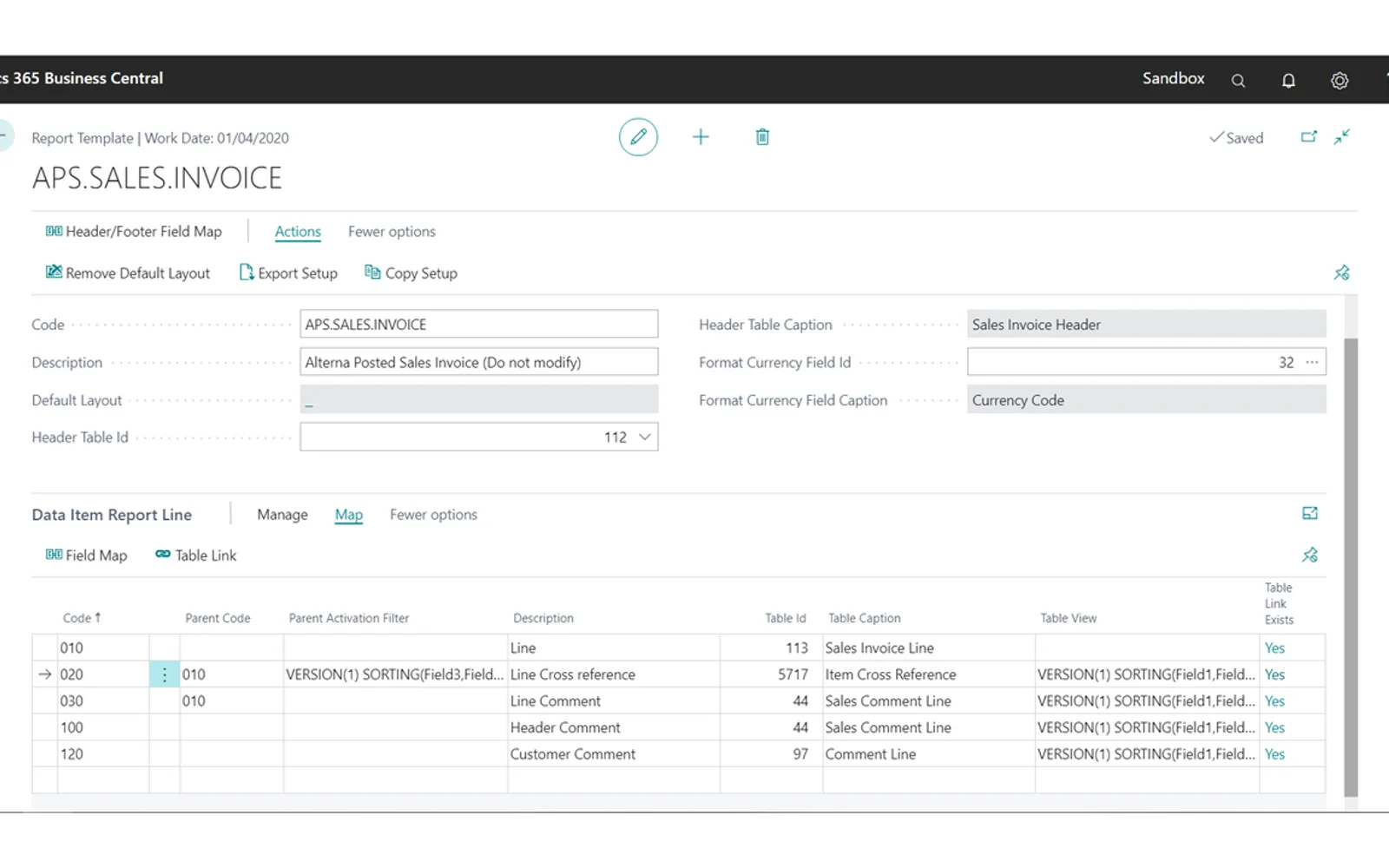Click Table Id cell 5717
Image resolution: width=1389 pixels, height=868 pixels.
click(772, 674)
